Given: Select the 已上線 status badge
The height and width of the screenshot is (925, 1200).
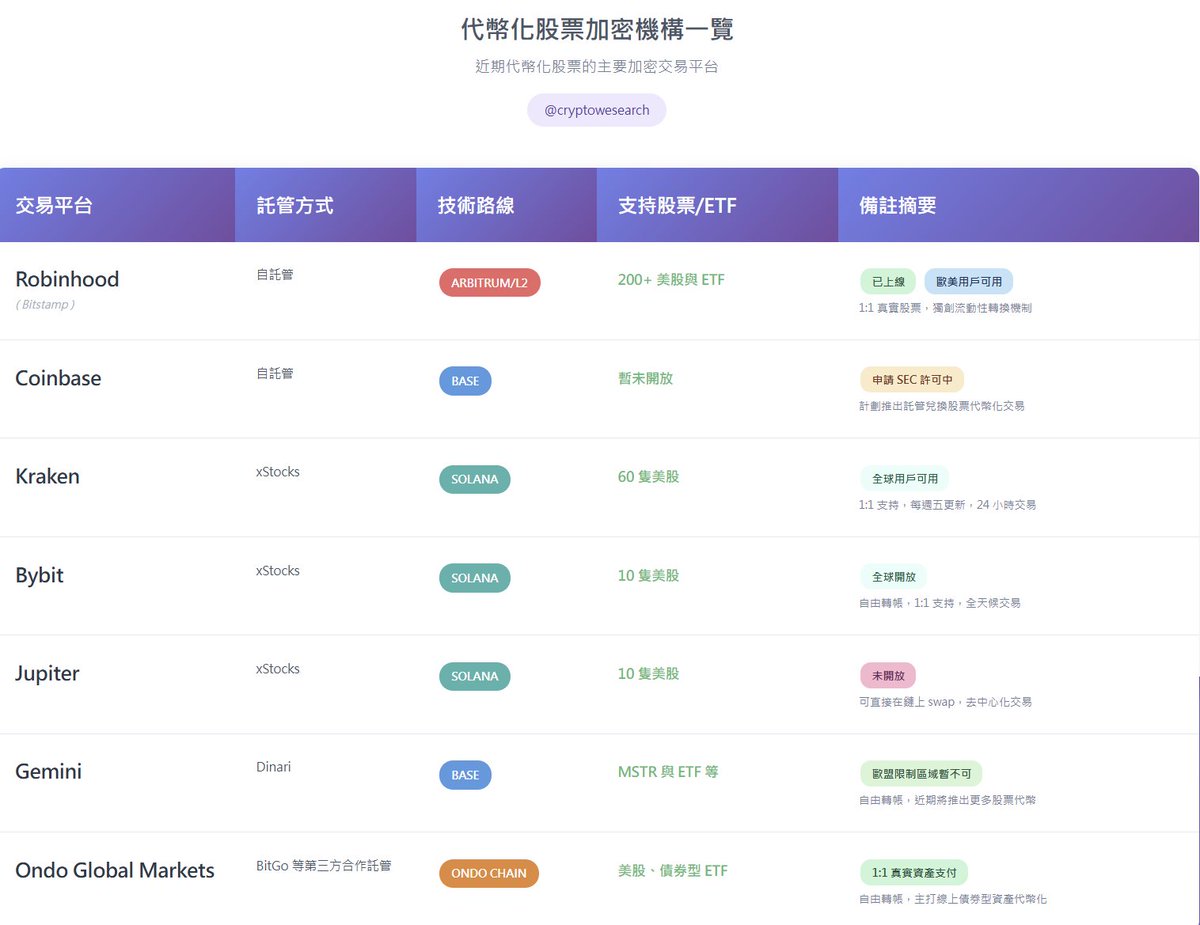Looking at the screenshot, I should (888, 282).
